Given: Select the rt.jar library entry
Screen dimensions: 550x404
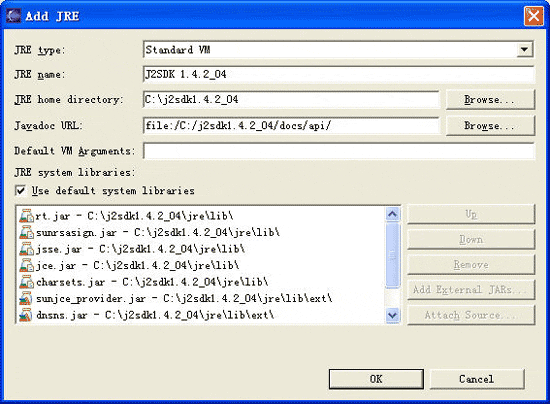Looking at the screenshot, I should click(126, 216).
